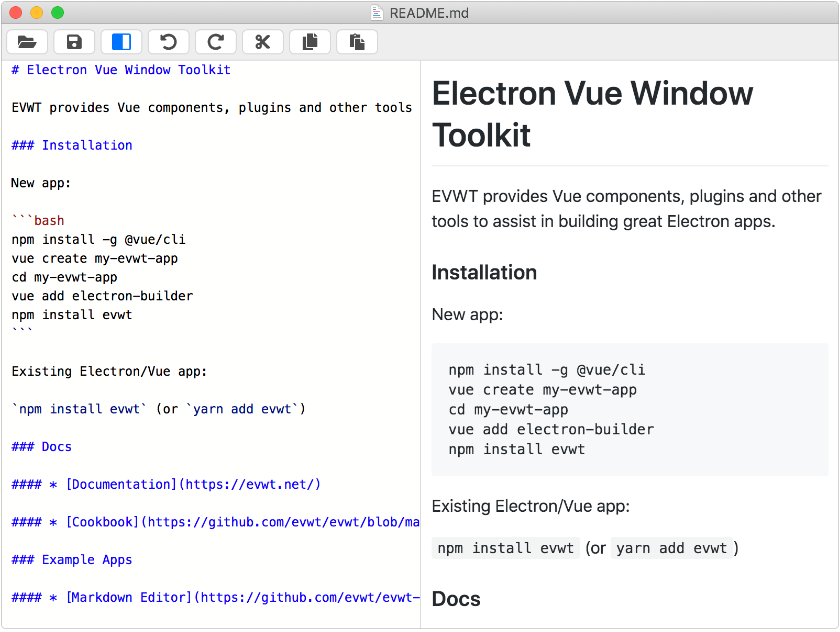Undo the last edit
Screen dimensions: 840x632
coord(168,42)
